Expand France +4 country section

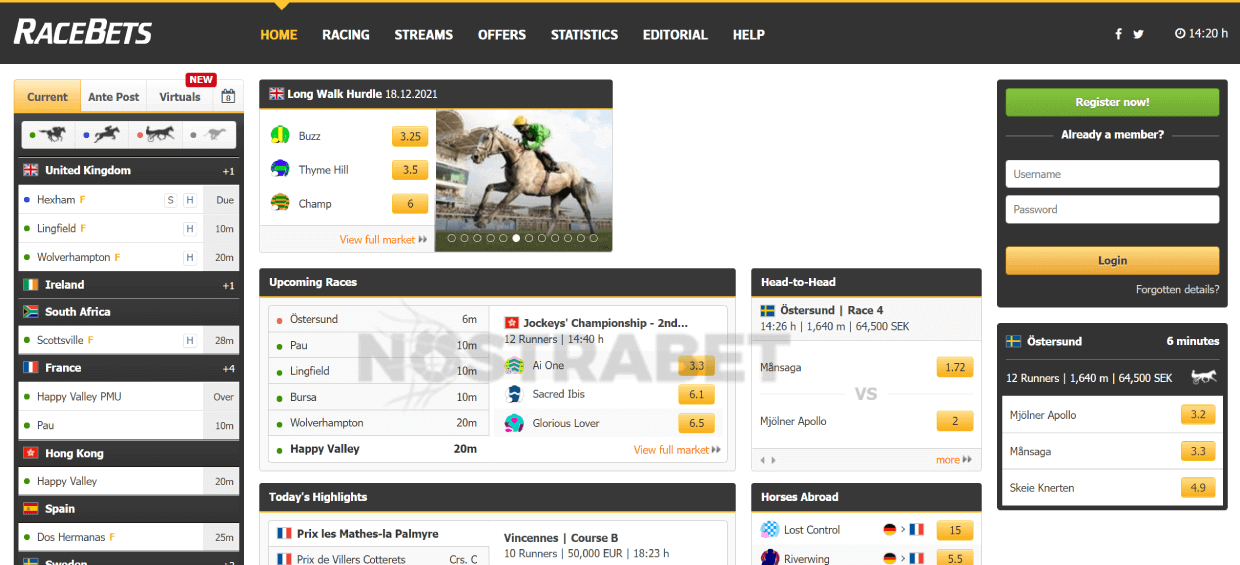pyautogui.click(x=129, y=368)
